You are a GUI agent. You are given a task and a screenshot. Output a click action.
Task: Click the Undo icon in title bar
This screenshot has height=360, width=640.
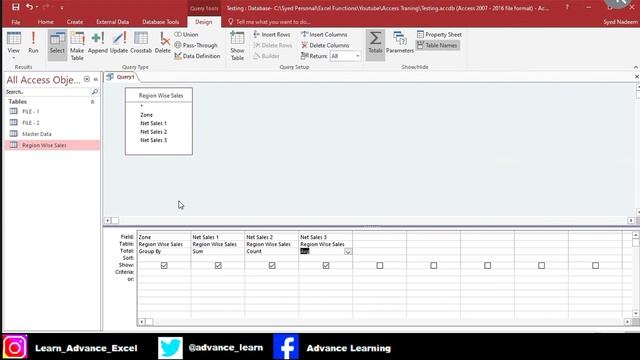pos(29,7)
